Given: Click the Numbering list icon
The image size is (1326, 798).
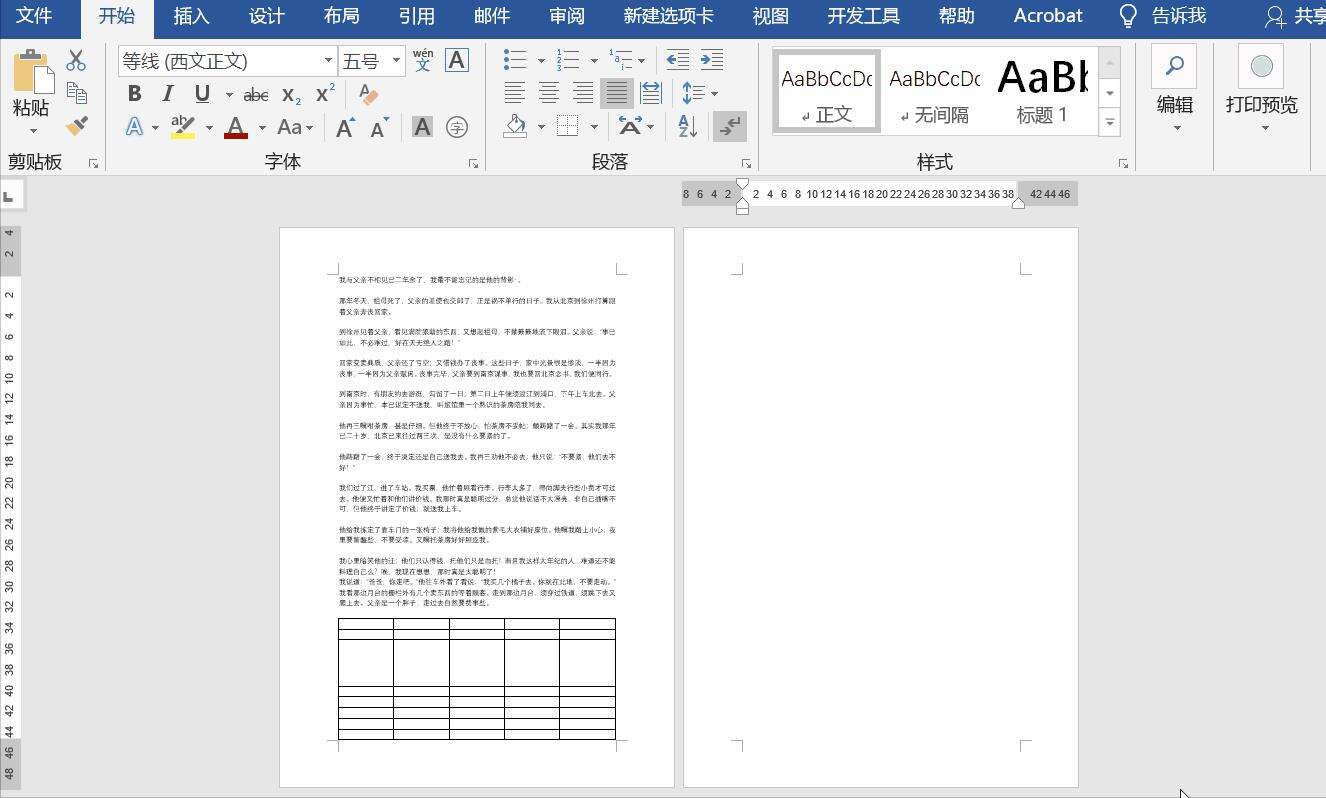Looking at the screenshot, I should click(x=568, y=60).
